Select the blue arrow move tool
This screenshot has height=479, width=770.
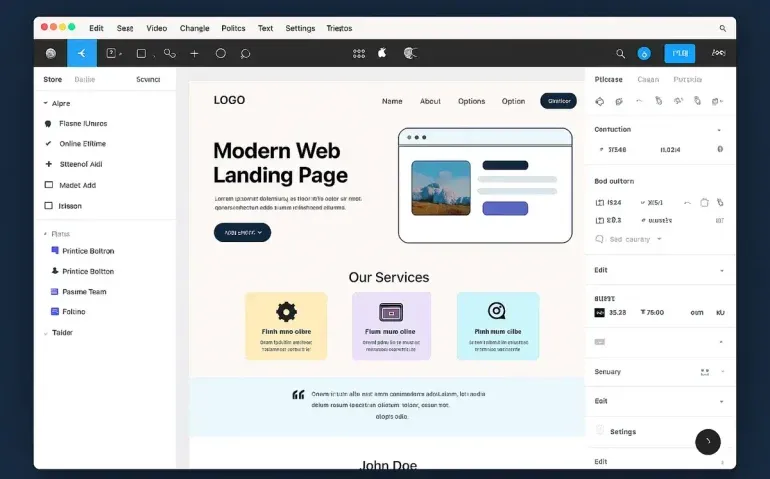[82, 53]
